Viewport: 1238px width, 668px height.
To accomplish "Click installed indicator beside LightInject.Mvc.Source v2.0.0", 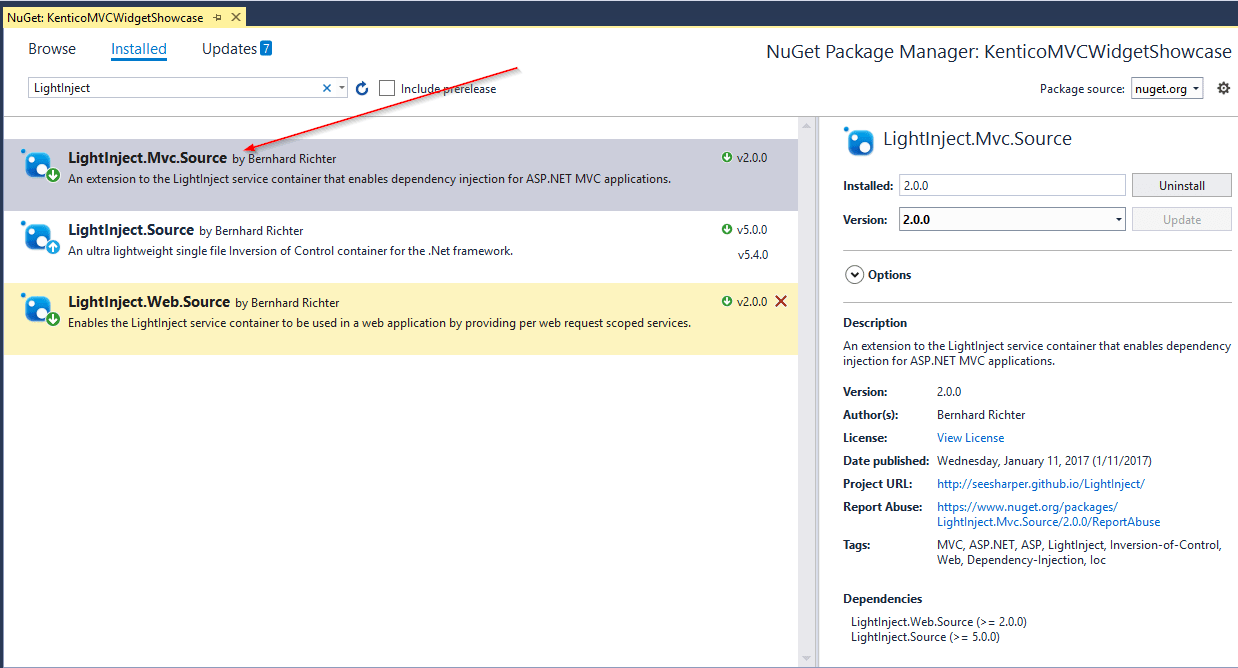I will [x=727, y=157].
